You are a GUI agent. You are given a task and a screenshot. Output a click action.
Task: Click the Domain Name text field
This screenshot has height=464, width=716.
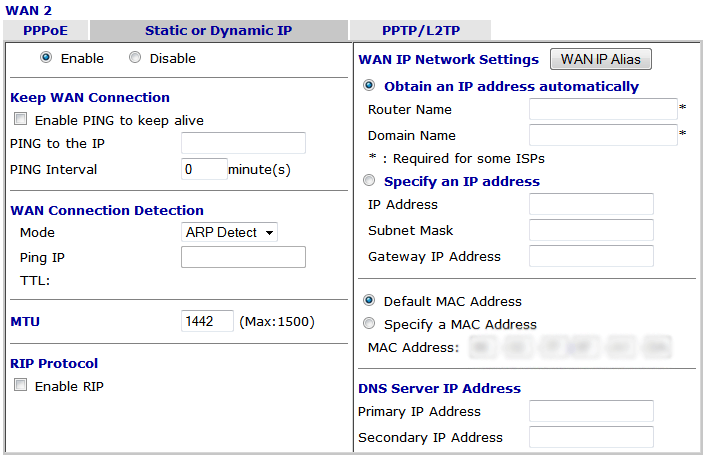pos(603,135)
